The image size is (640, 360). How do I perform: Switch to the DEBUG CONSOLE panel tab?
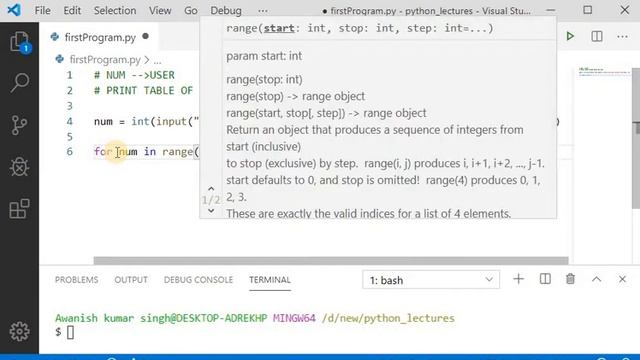pos(198,280)
